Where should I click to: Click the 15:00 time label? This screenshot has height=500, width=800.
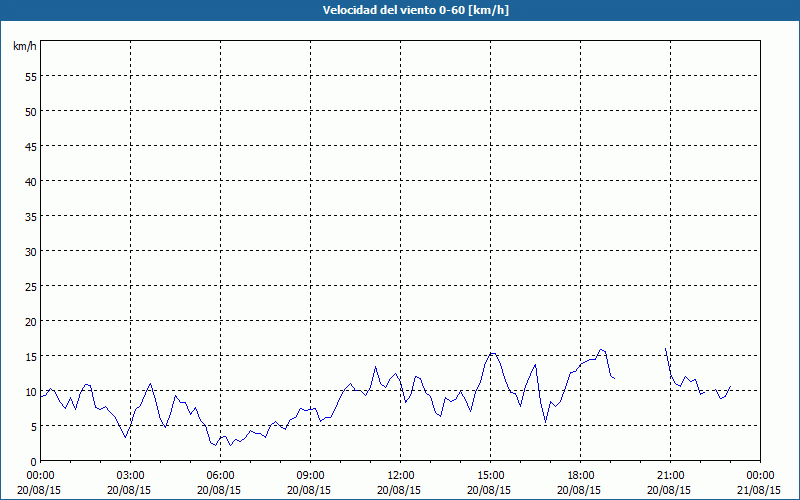coord(490,476)
